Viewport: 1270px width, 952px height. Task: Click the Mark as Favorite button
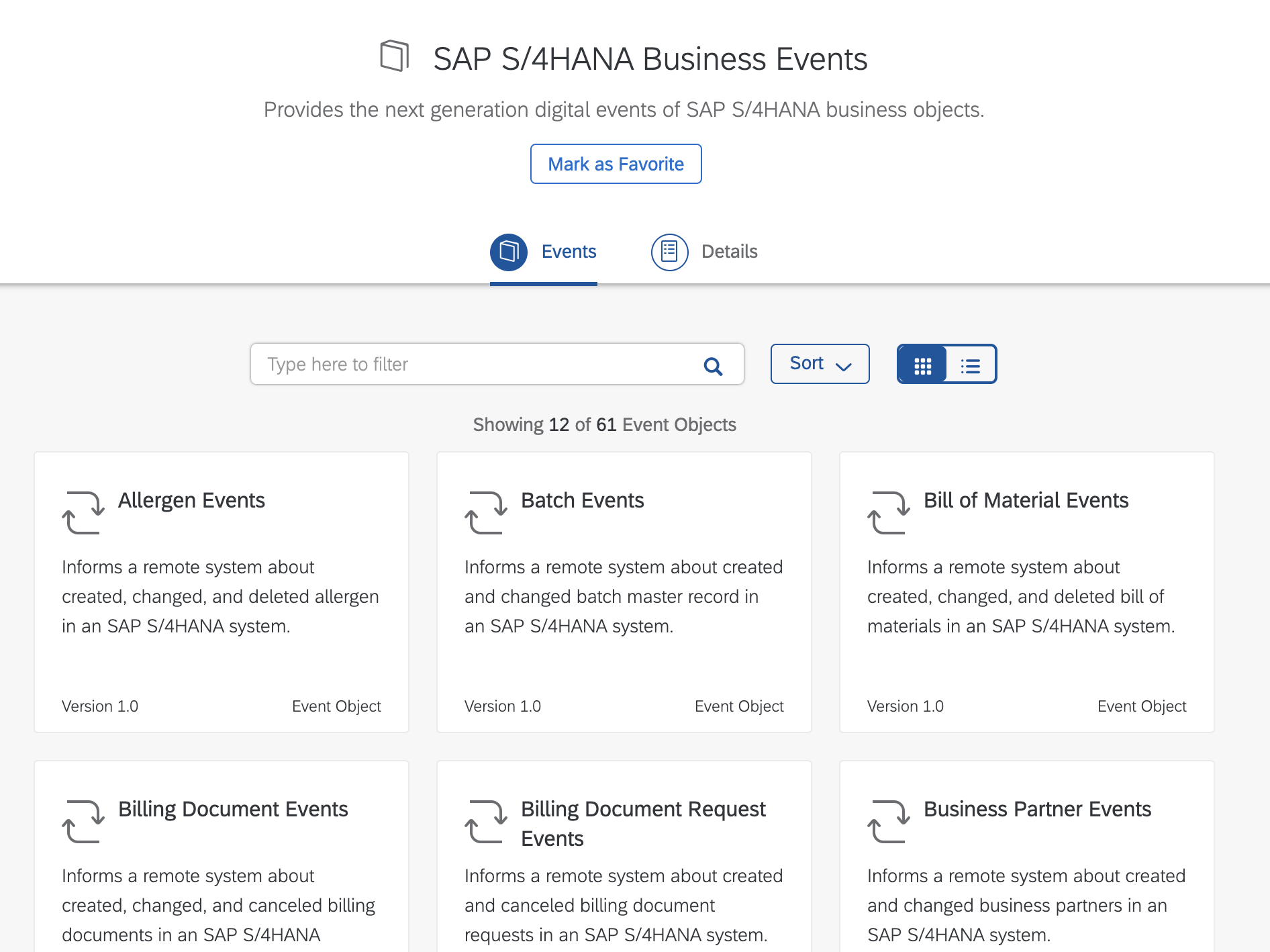pos(616,164)
